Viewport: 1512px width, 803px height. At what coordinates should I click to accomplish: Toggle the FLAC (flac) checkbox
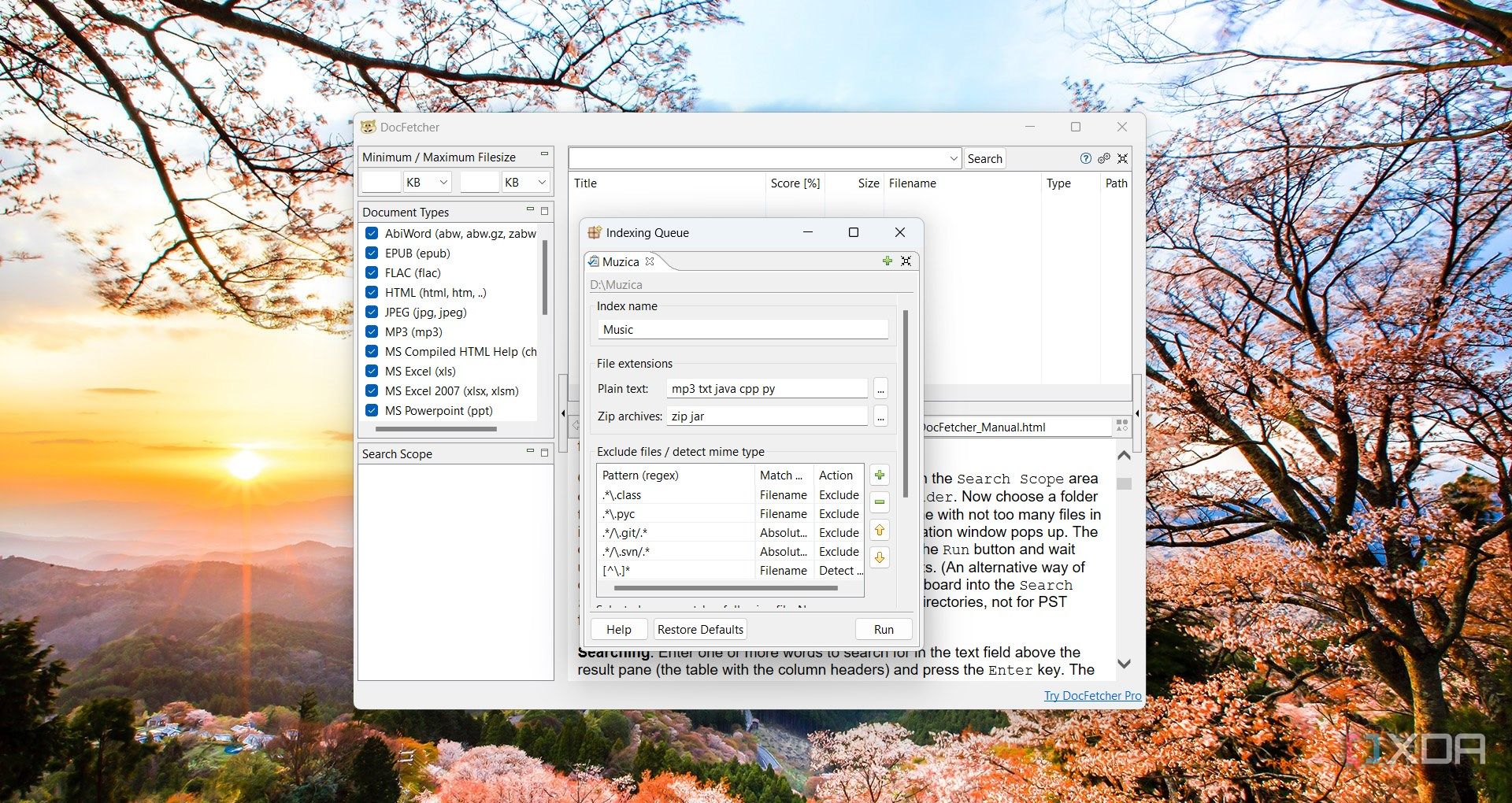372,272
